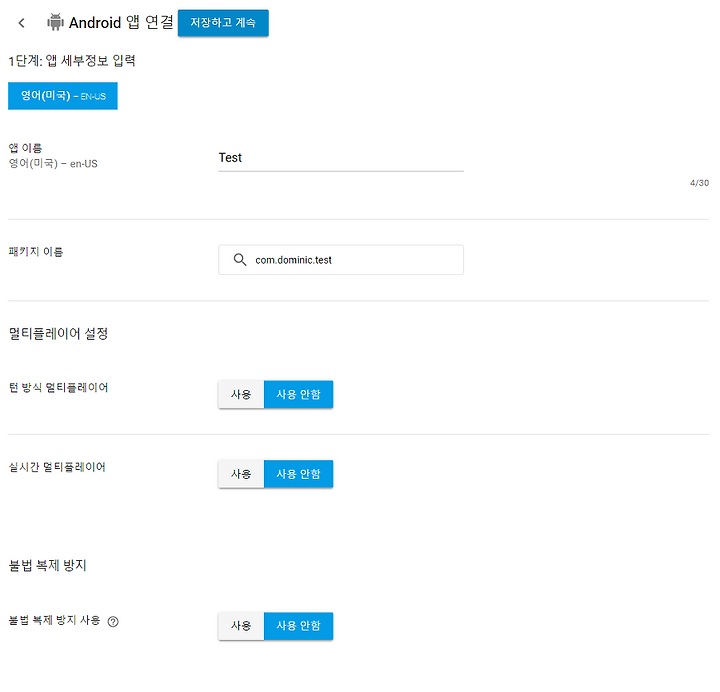Enable 턴 방식 멀티플레이어 with 사용
The image size is (720, 692).
(241, 394)
